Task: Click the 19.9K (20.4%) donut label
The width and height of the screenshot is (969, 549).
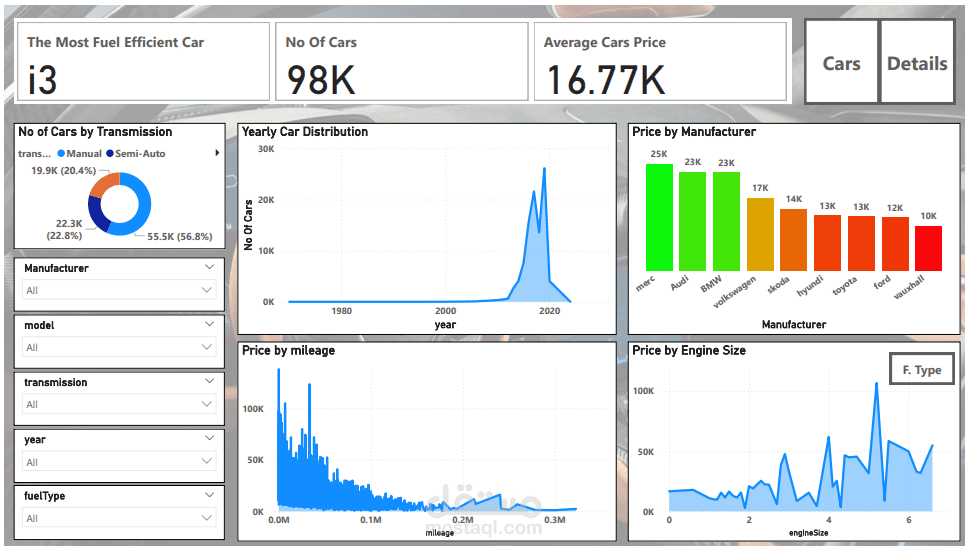Action: (64, 171)
